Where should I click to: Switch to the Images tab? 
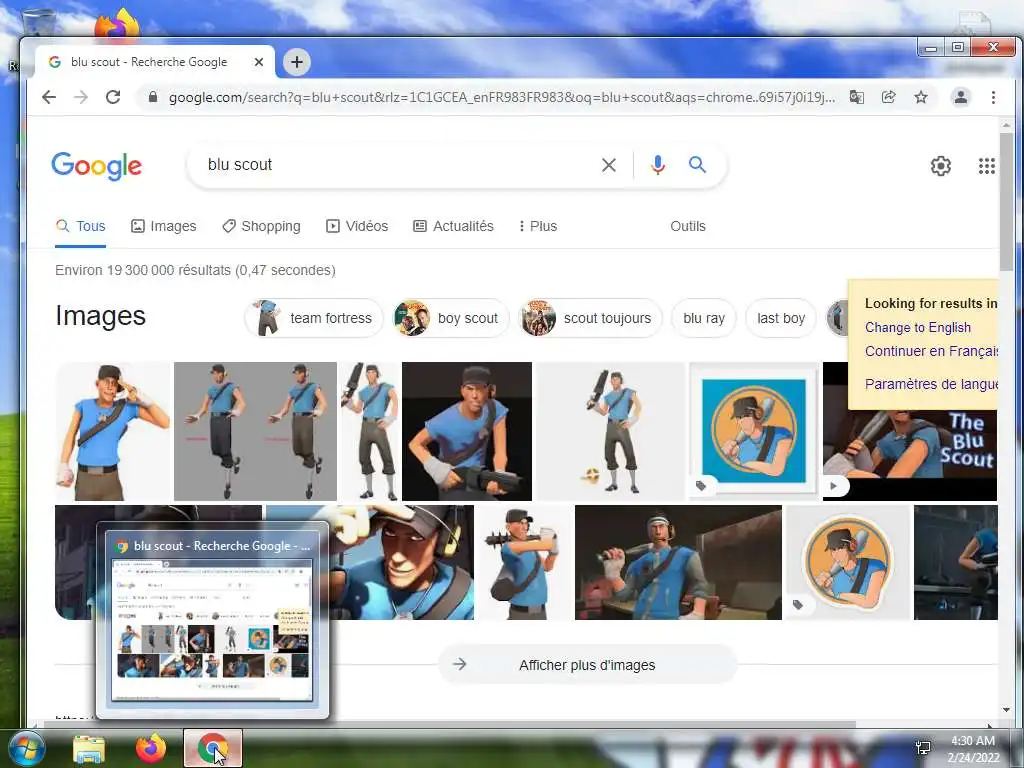point(164,226)
